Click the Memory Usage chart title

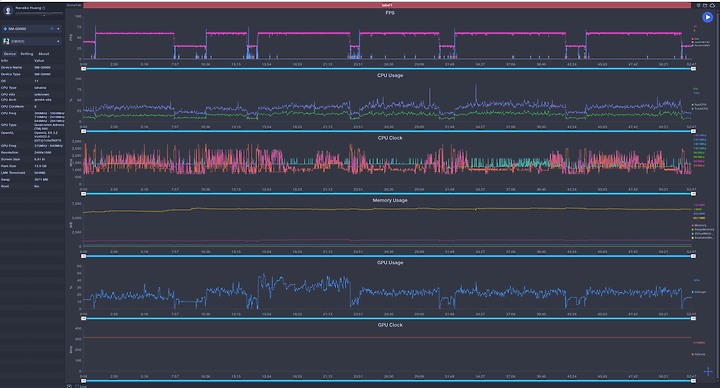pyautogui.click(x=390, y=200)
